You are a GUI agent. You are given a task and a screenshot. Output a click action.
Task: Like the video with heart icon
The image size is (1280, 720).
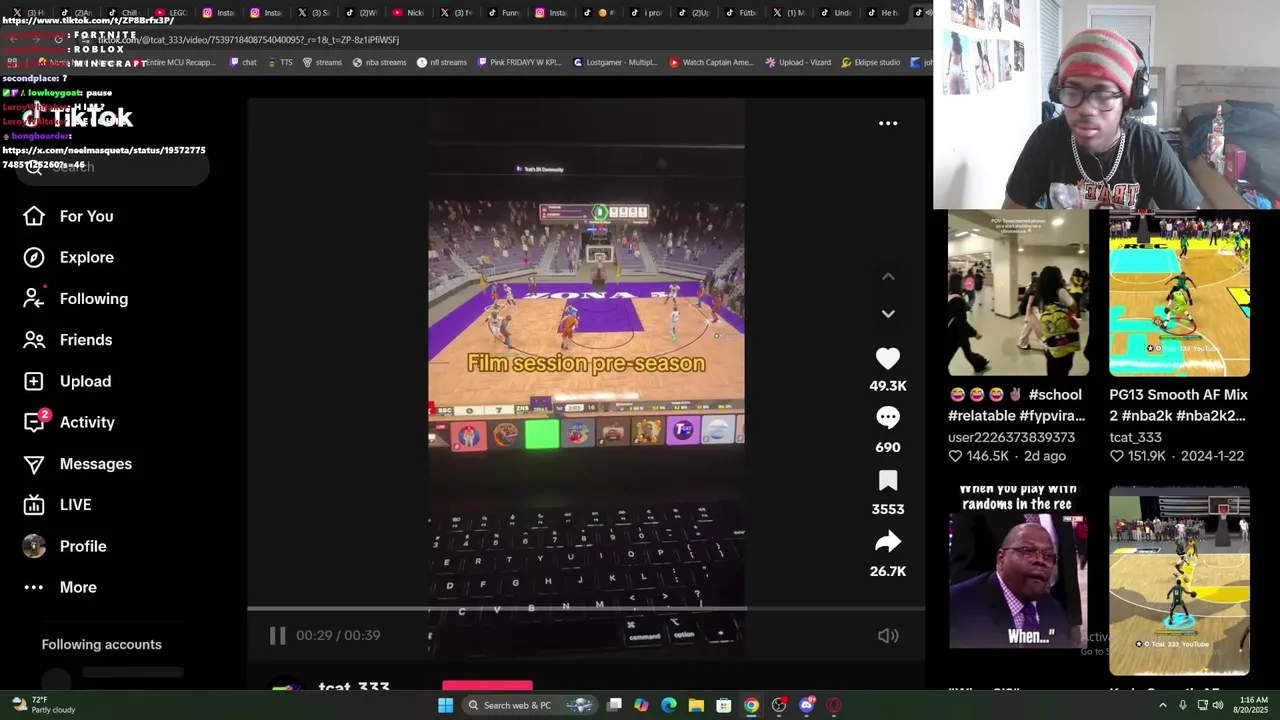click(x=888, y=358)
